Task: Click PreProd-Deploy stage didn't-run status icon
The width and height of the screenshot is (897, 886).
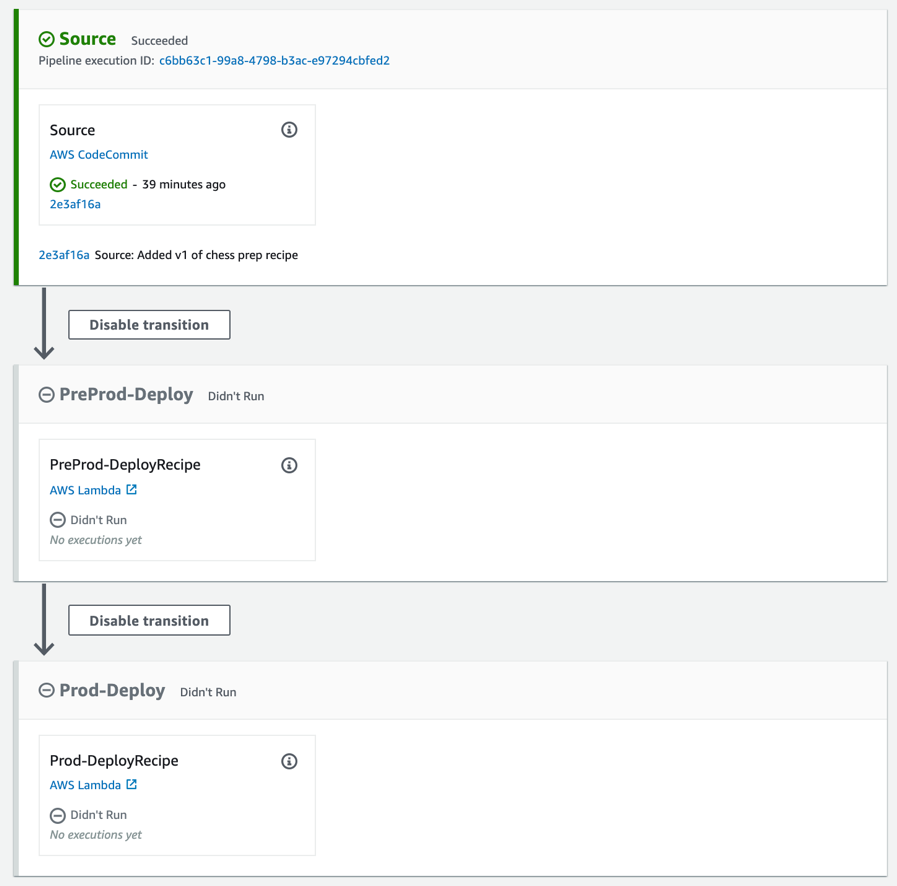Action: (46, 395)
